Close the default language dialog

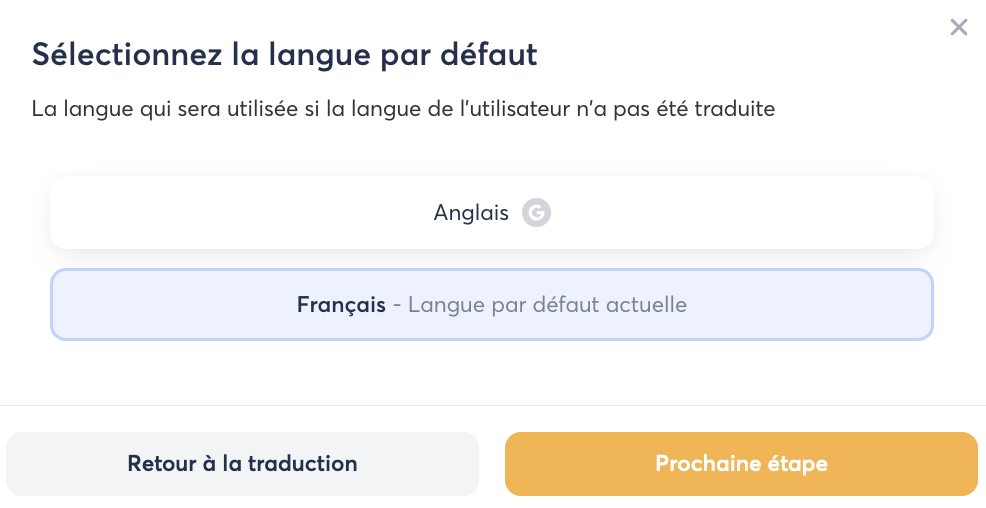point(959,28)
